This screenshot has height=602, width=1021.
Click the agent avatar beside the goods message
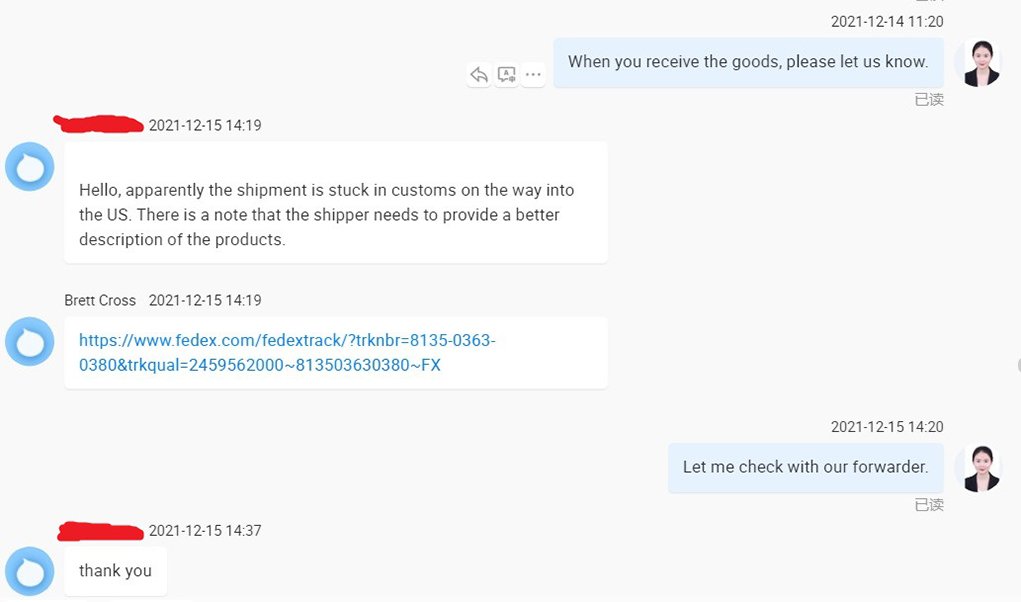pos(977,63)
